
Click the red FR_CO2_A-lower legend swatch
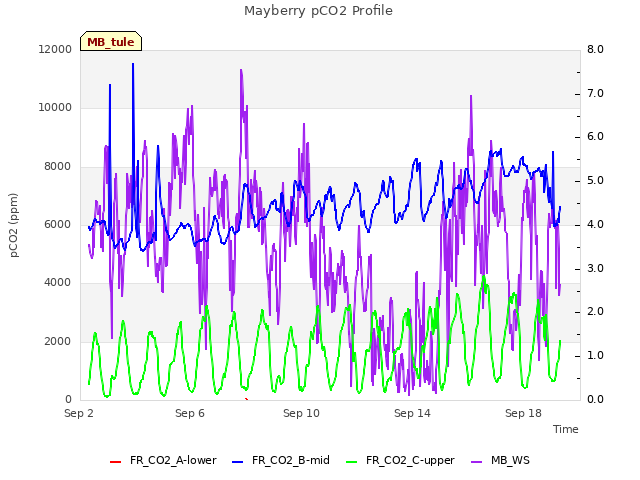116,462
